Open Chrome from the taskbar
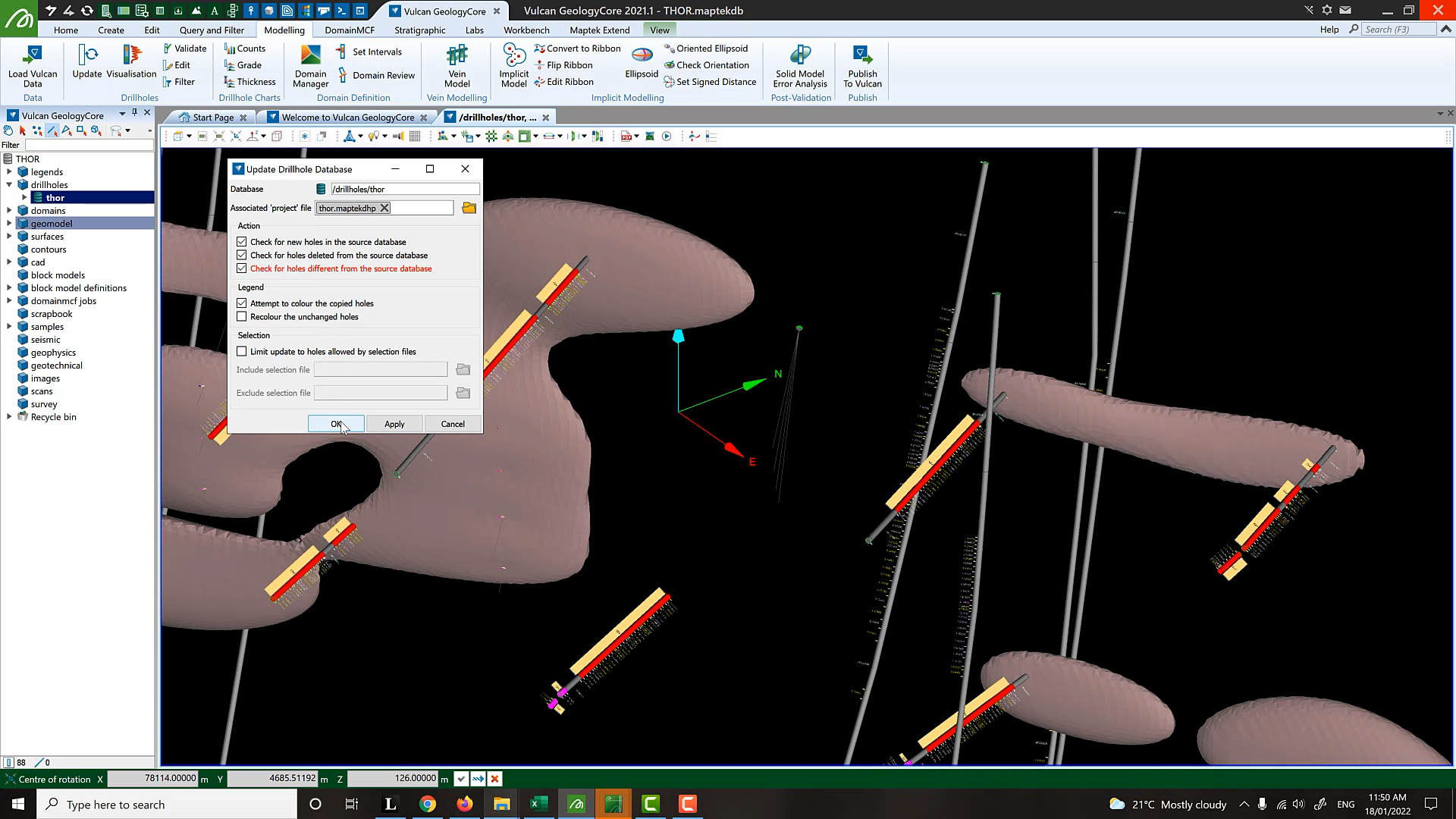The height and width of the screenshot is (819, 1456). [x=428, y=805]
